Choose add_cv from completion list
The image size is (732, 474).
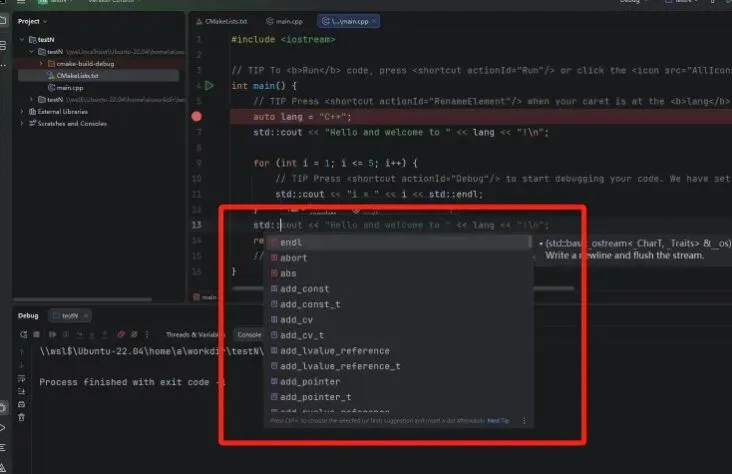400,319
